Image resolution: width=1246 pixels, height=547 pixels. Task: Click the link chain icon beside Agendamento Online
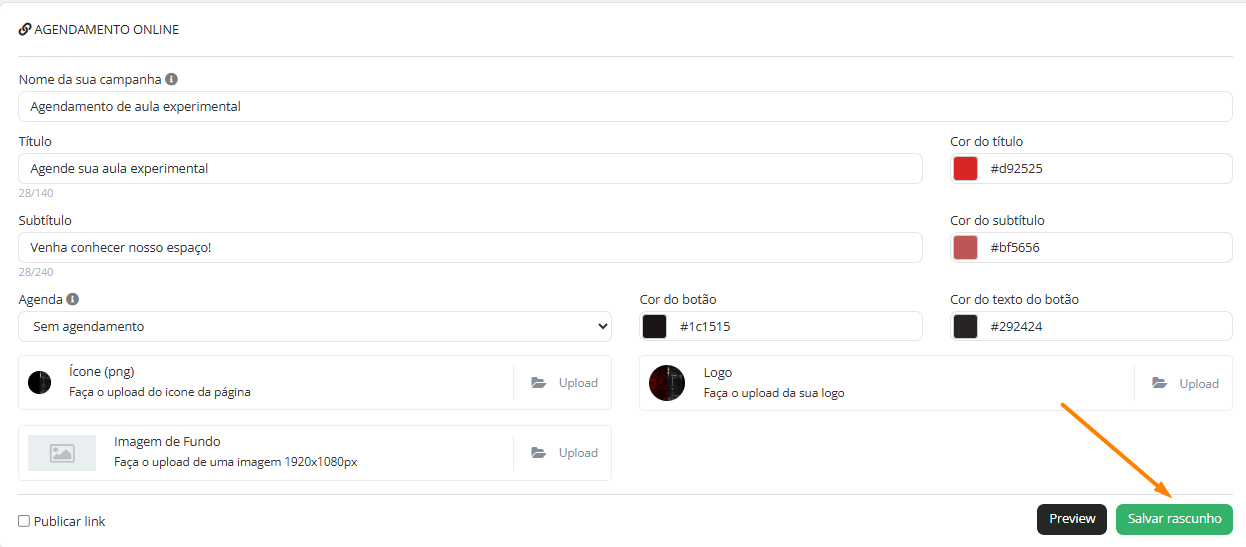tap(25, 29)
